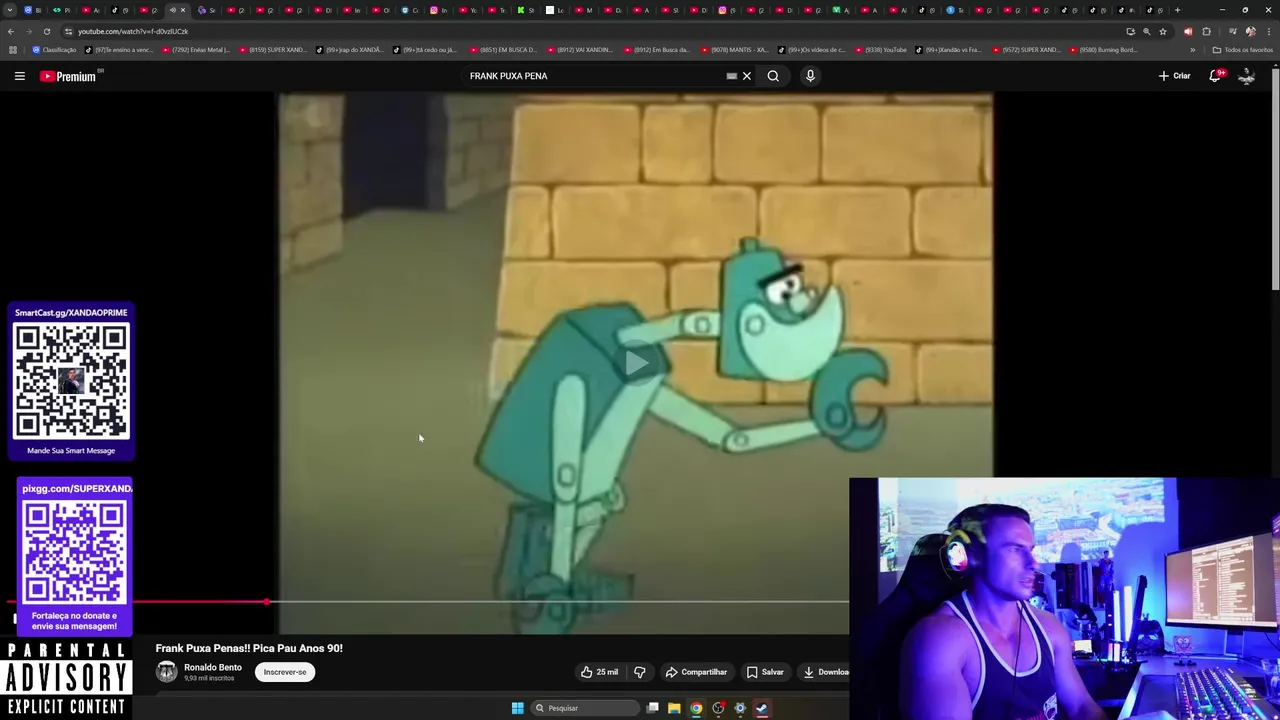Open the Classificação bookmark

[x=55, y=50]
